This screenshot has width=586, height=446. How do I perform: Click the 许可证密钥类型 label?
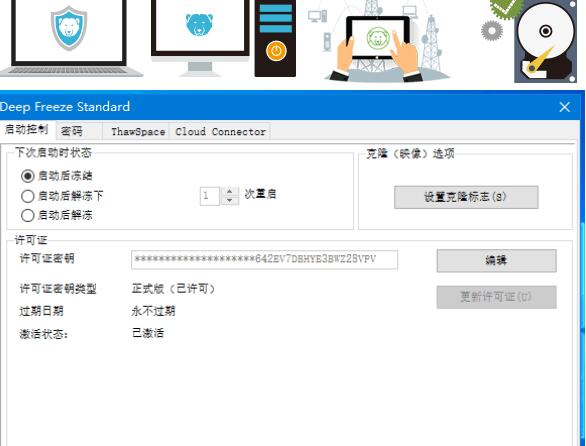point(58,289)
